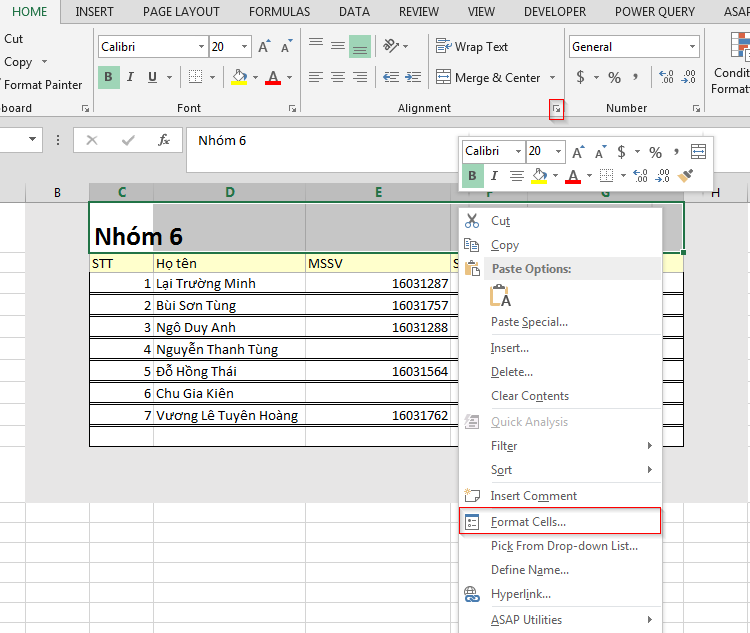Click formula bar text Nhóm 6

[222, 140]
